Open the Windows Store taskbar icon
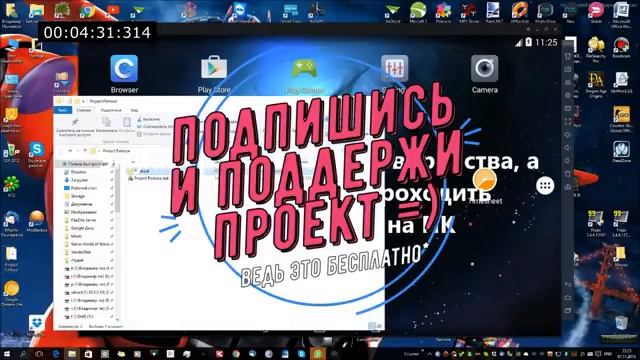Viewport: 640px width, 360px height. pos(88,353)
